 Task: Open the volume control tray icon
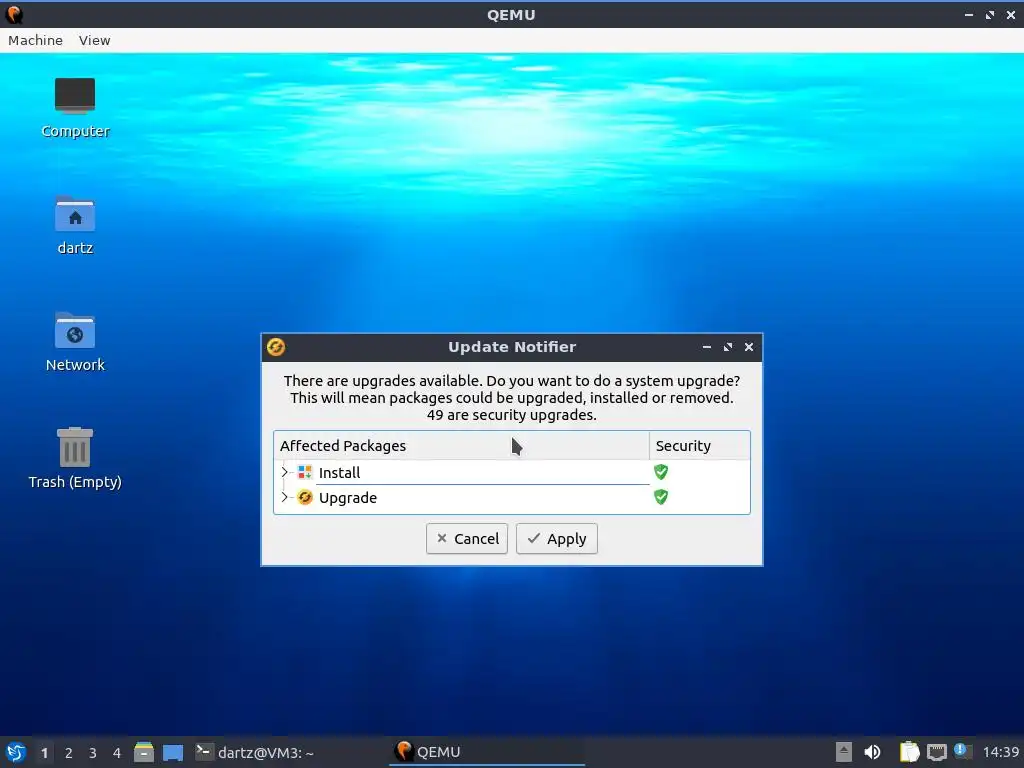(x=872, y=752)
